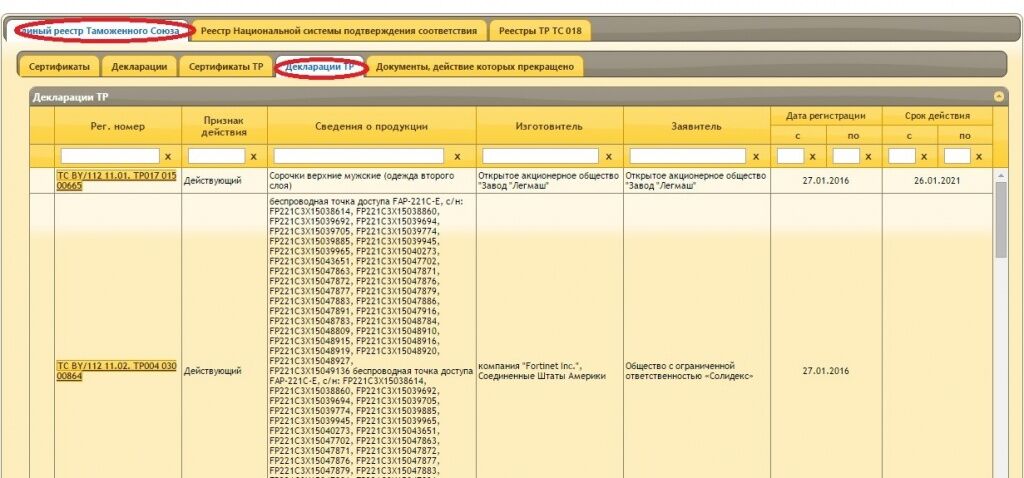
Task: Select the Сорочки верхние мужские product cell
Action: pos(372,180)
